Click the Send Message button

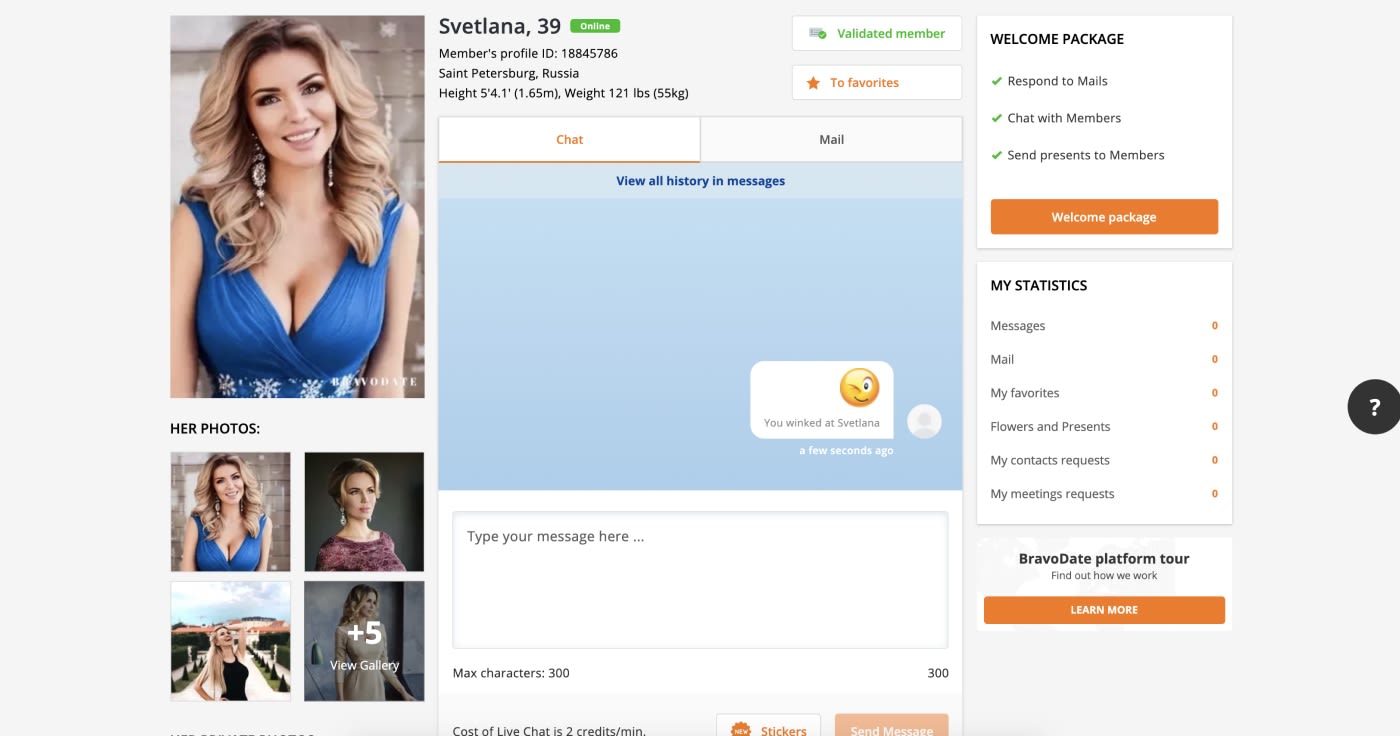891,727
